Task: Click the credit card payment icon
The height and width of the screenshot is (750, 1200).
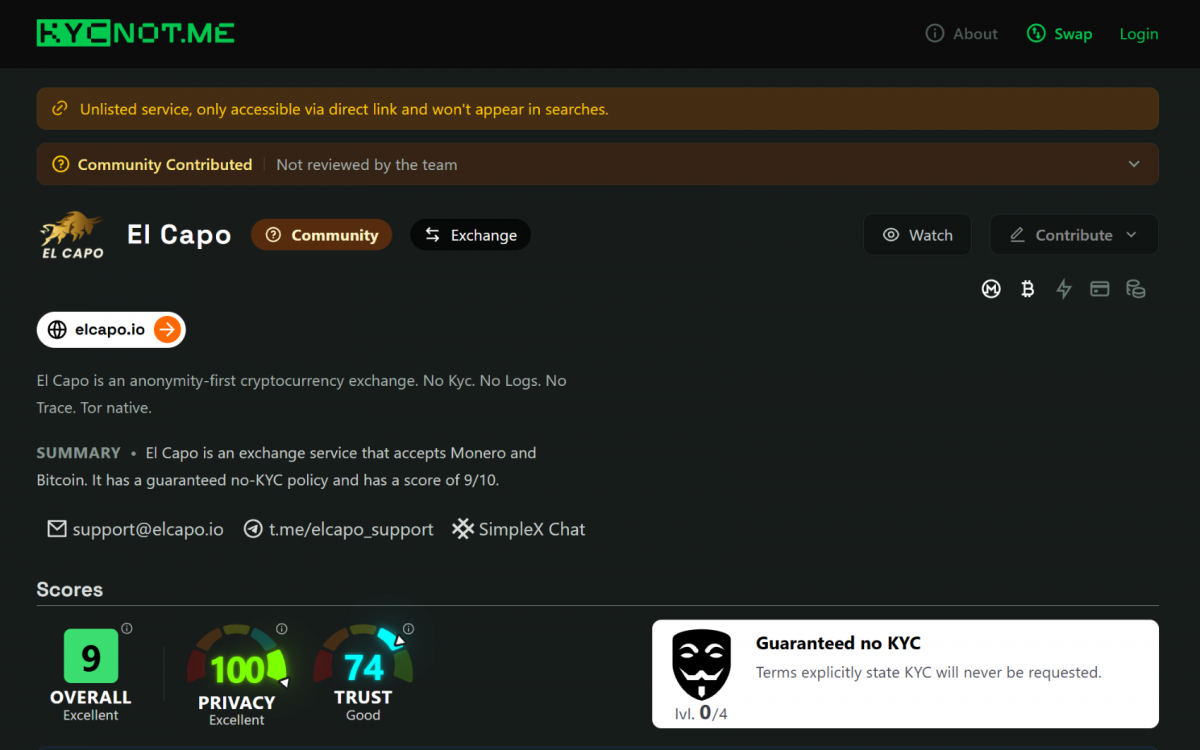Action: click(1100, 289)
